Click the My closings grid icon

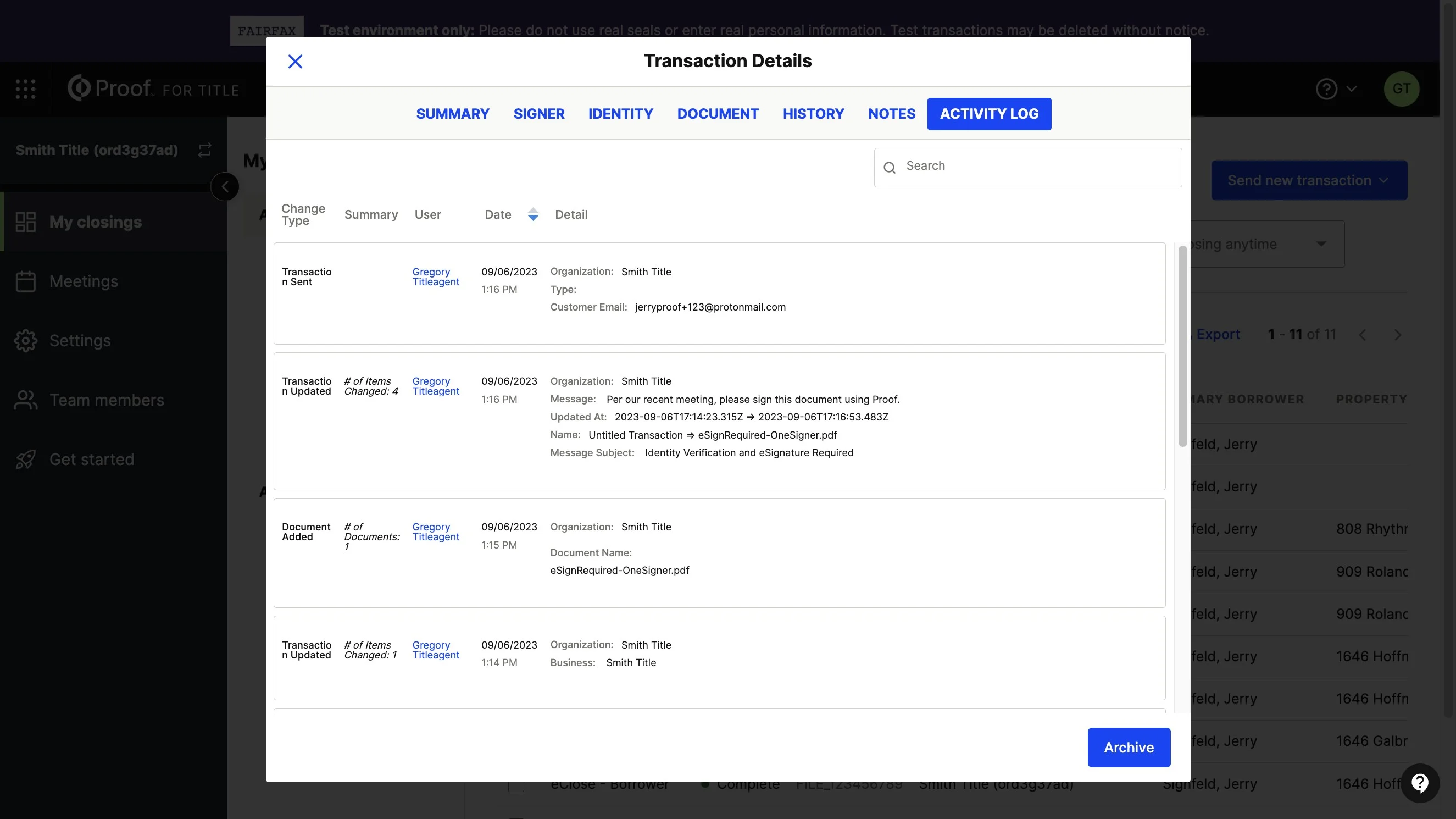pos(25,222)
